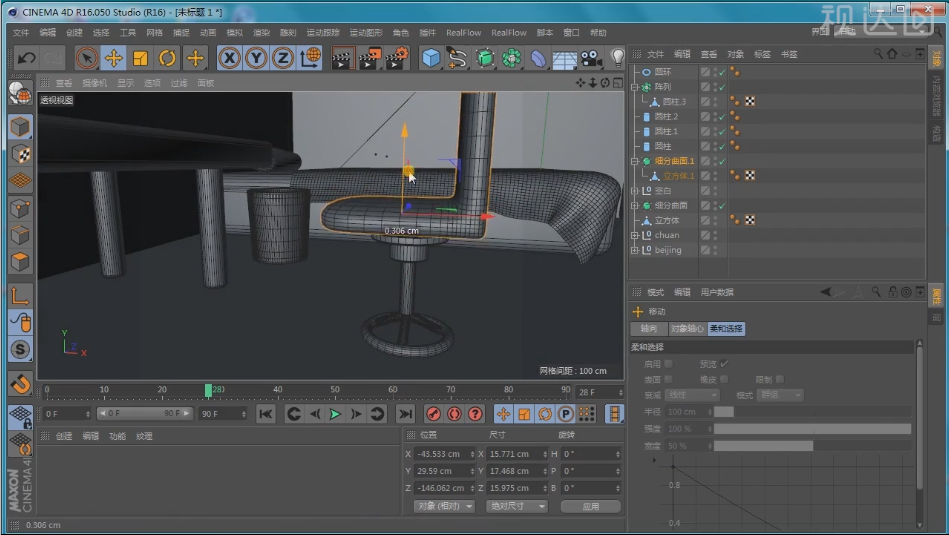Open the 模式 mode dropdown in attributes

pos(780,395)
